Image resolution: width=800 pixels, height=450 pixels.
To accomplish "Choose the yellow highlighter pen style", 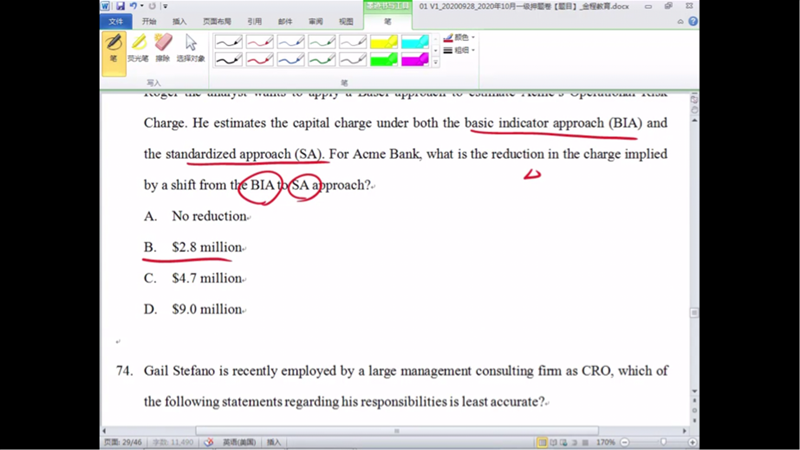I will pos(384,42).
